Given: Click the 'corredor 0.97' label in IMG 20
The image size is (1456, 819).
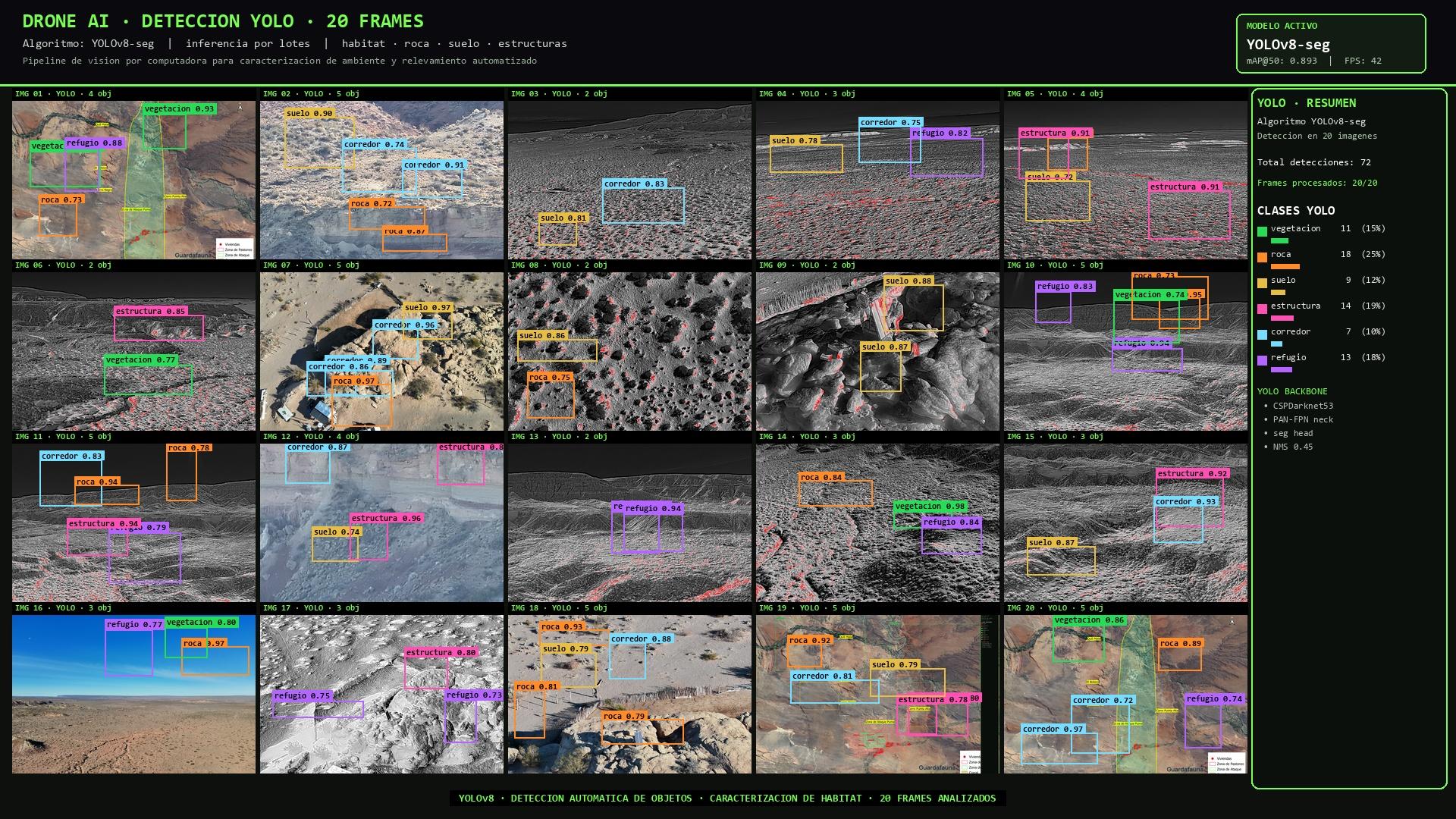Looking at the screenshot, I should [1053, 729].
